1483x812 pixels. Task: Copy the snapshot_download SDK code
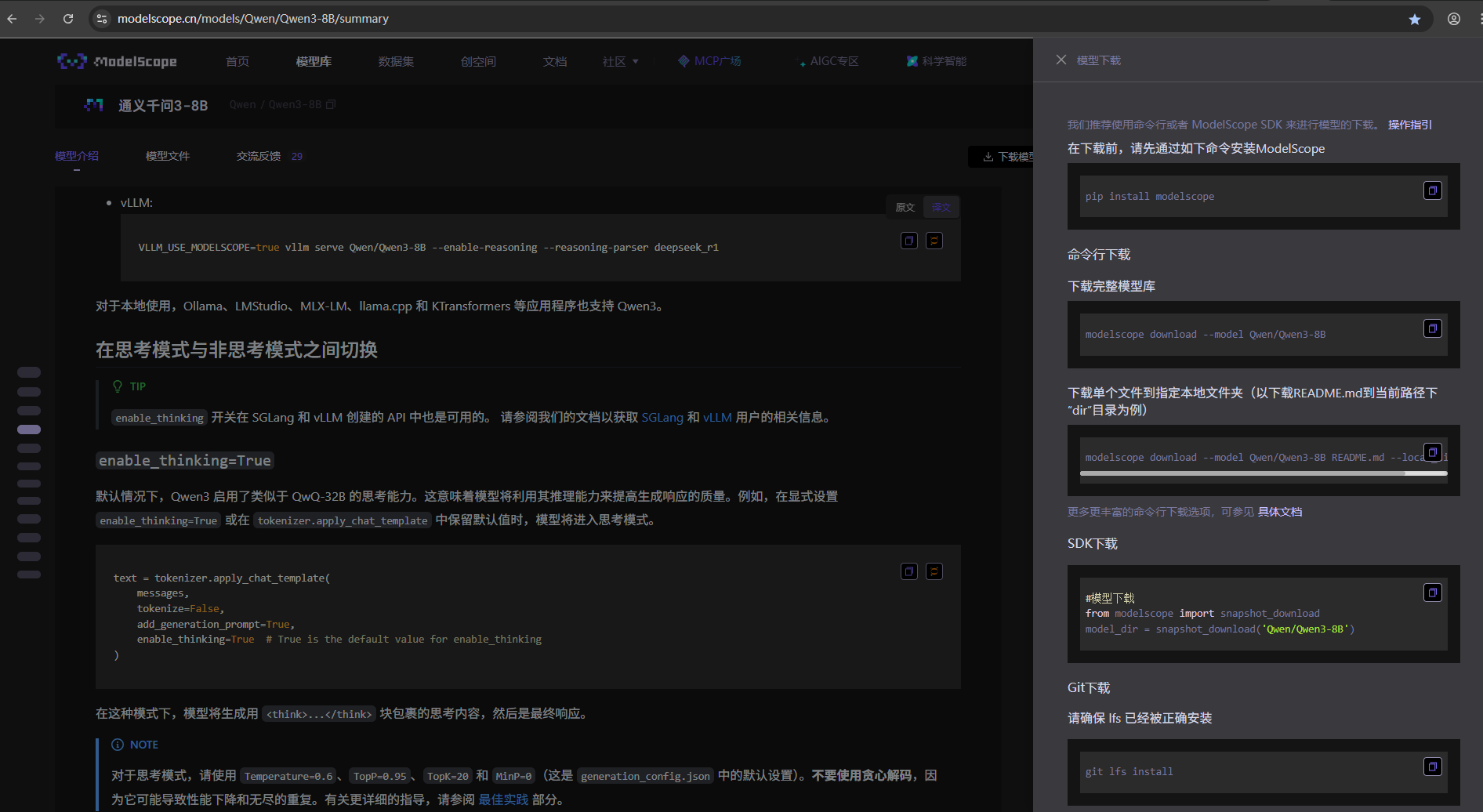click(1433, 593)
